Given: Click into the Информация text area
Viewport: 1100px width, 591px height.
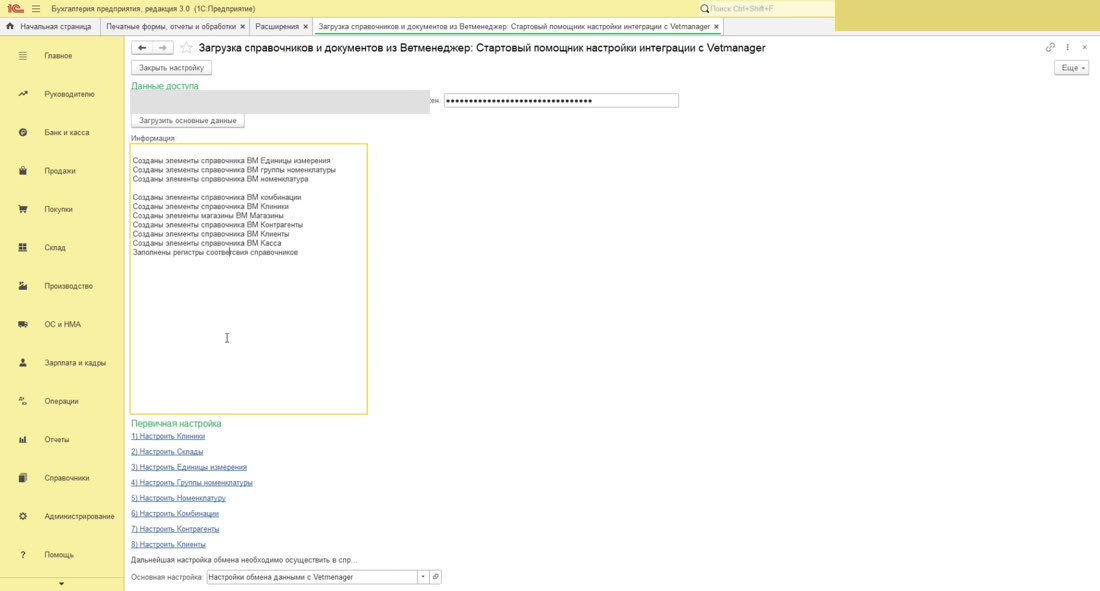Looking at the screenshot, I should (x=248, y=279).
